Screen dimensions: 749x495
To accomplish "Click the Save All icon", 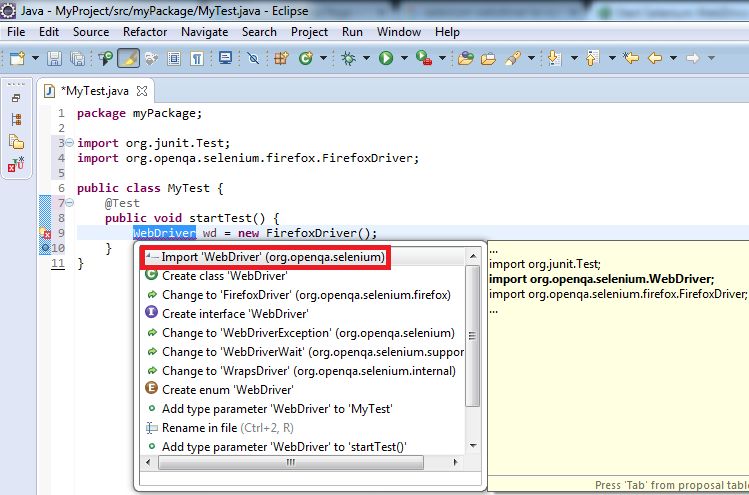I will pyautogui.click(x=77, y=58).
